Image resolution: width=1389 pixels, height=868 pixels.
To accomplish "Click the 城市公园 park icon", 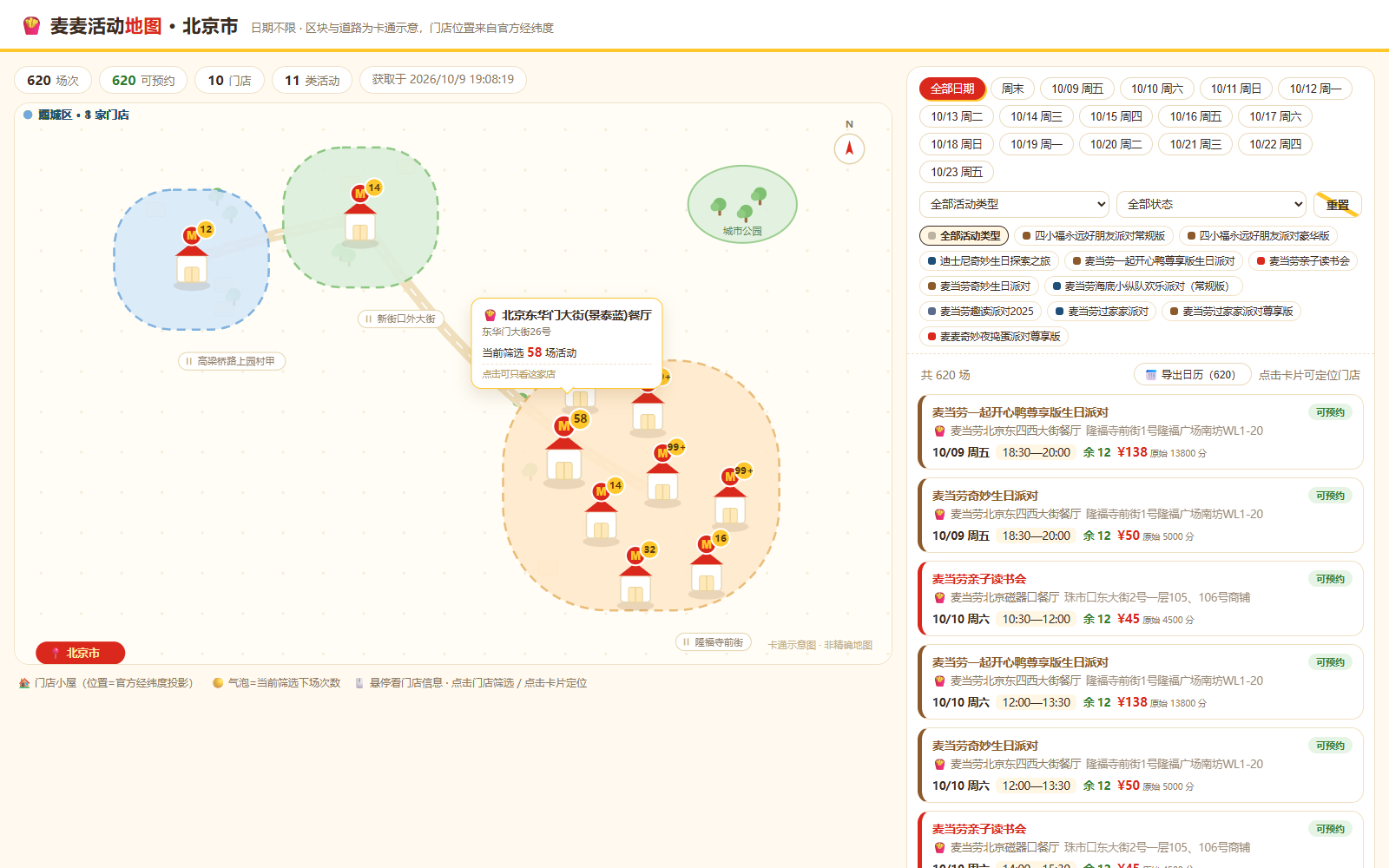I will click(x=742, y=205).
